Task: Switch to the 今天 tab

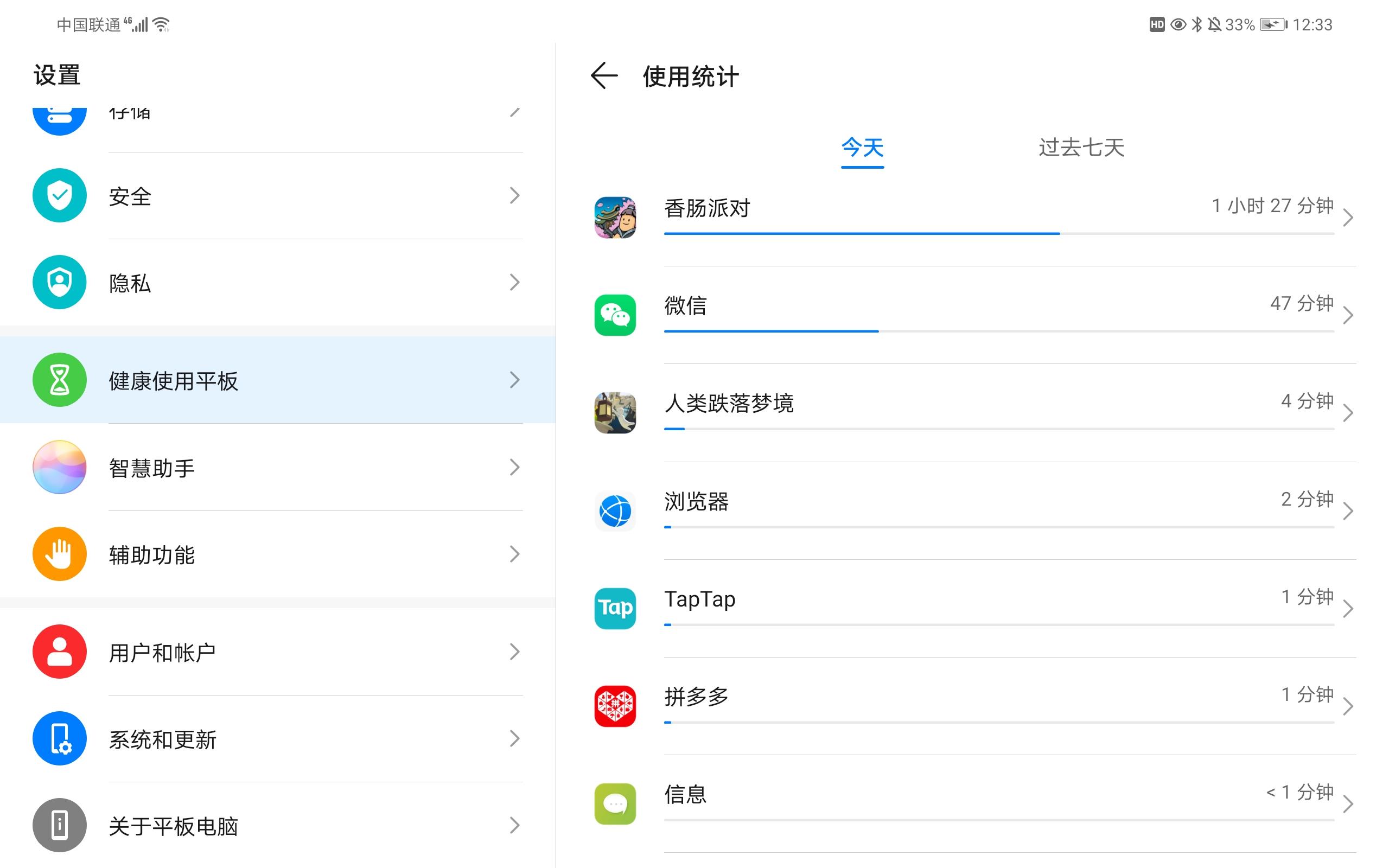Action: tap(862, 148)
